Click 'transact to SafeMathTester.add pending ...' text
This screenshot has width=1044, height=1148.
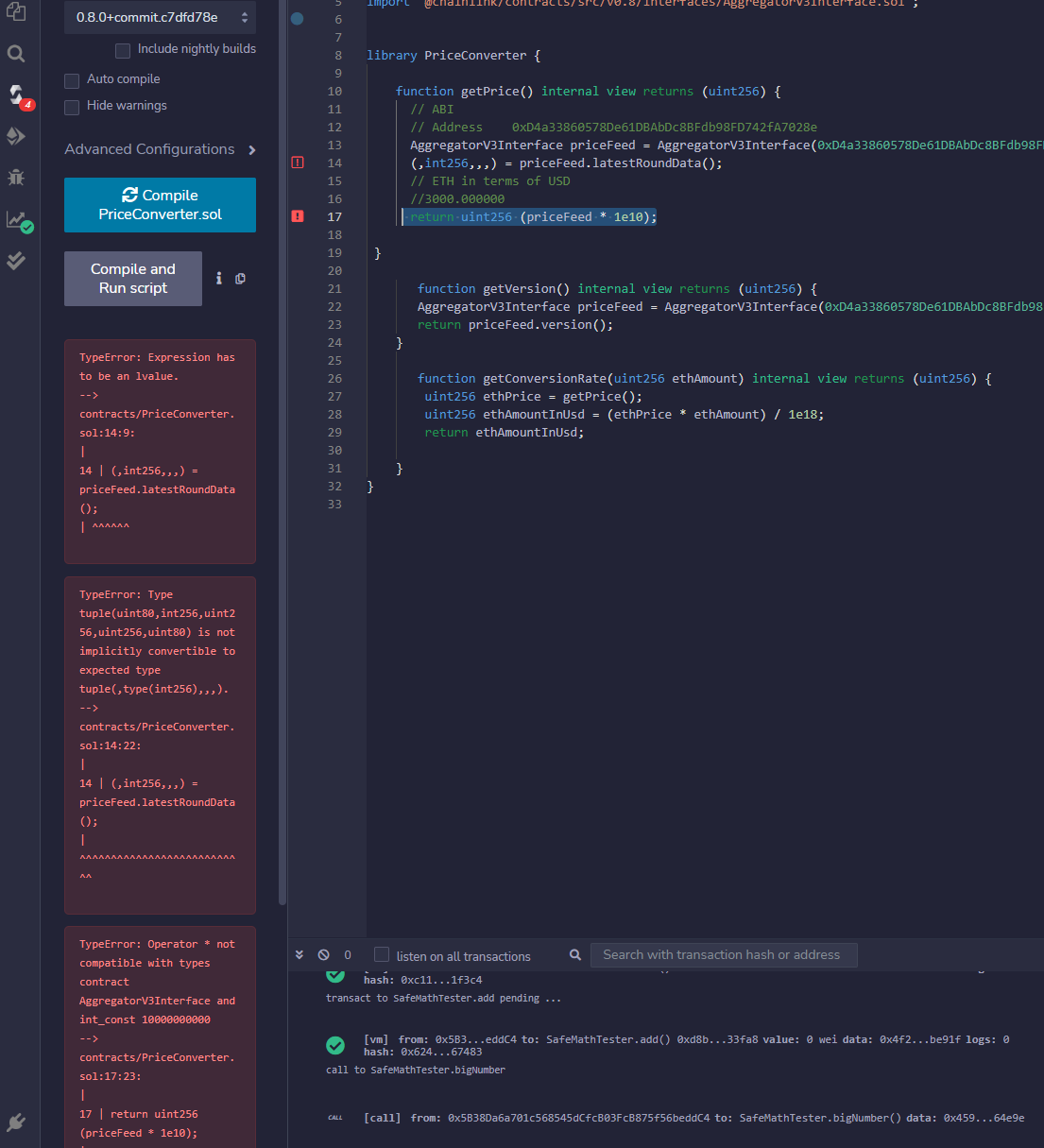[443, 998]
